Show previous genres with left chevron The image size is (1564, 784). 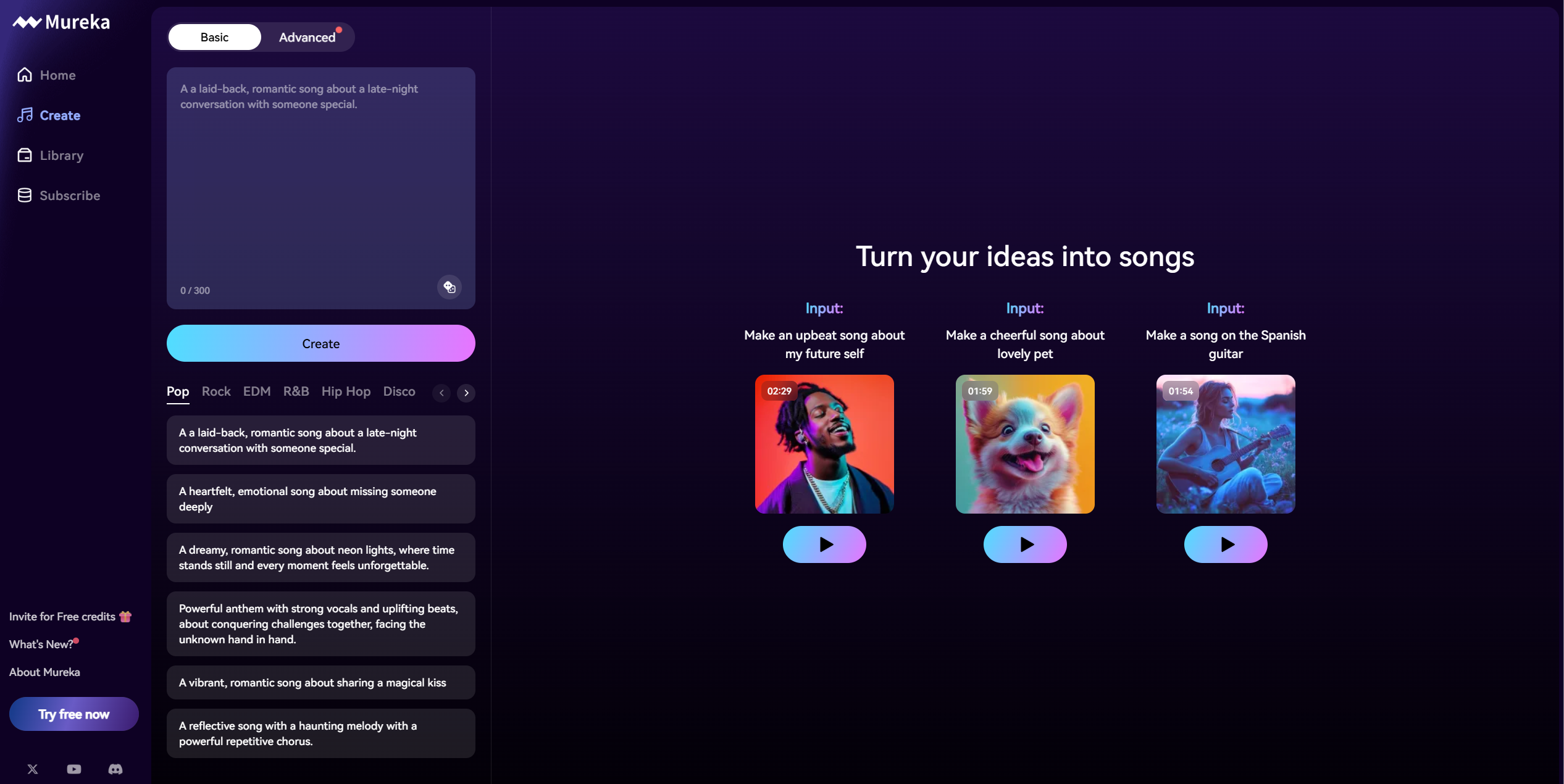point(441,393)
